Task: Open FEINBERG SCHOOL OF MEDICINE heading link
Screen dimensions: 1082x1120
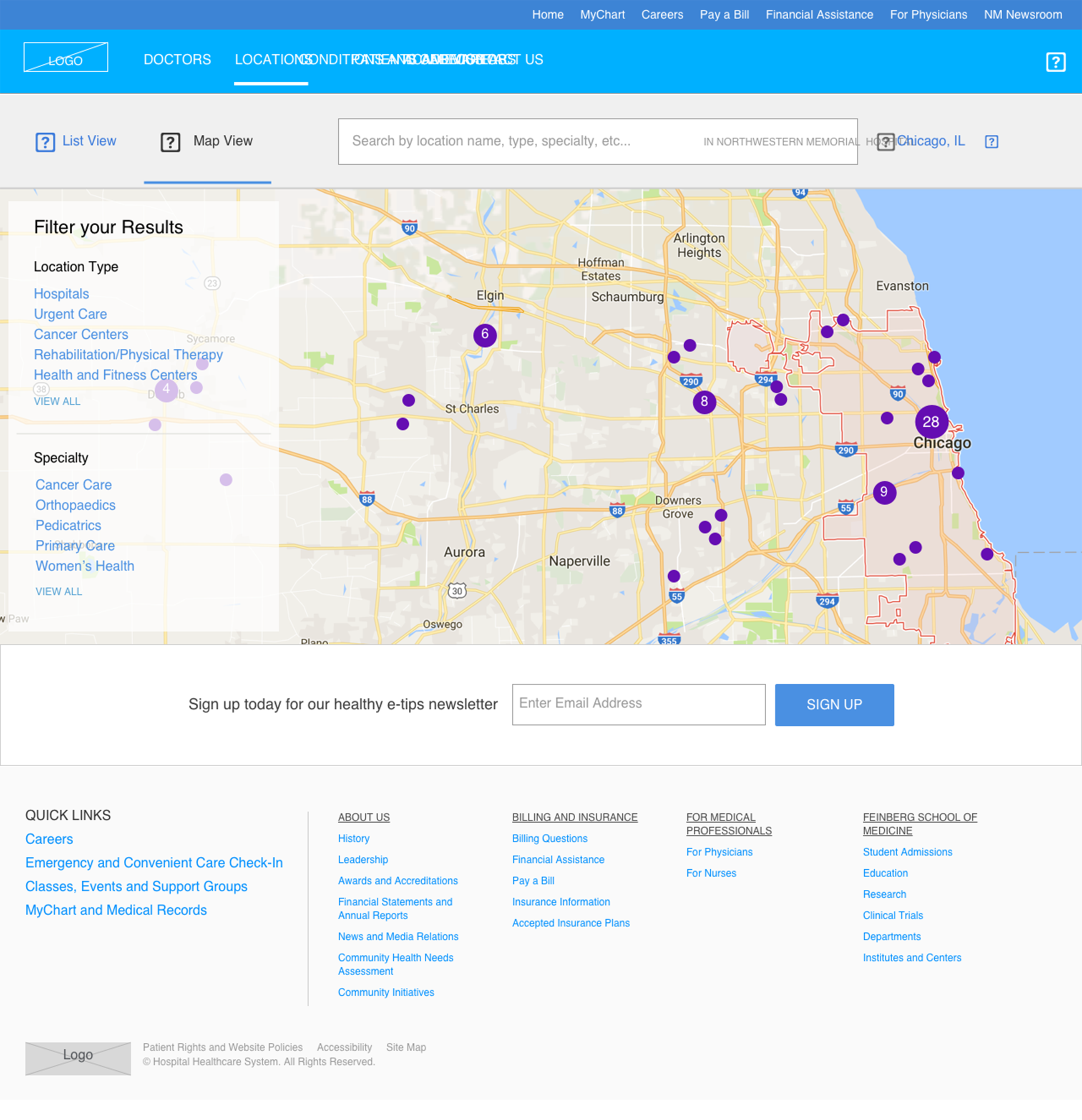Action: 920,824
